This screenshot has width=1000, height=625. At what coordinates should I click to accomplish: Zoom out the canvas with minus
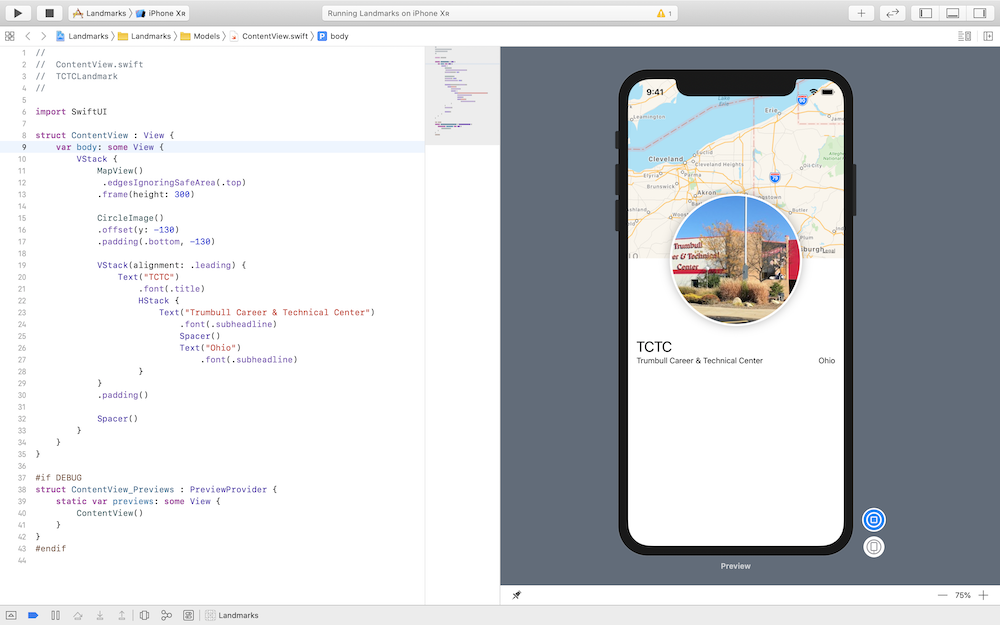942,595
